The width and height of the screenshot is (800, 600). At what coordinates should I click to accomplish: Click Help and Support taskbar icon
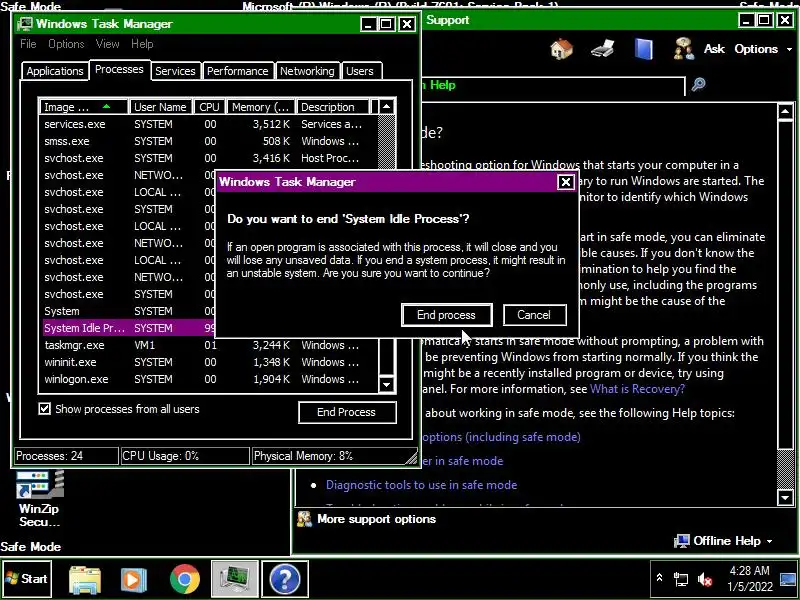tap(285, 579)
